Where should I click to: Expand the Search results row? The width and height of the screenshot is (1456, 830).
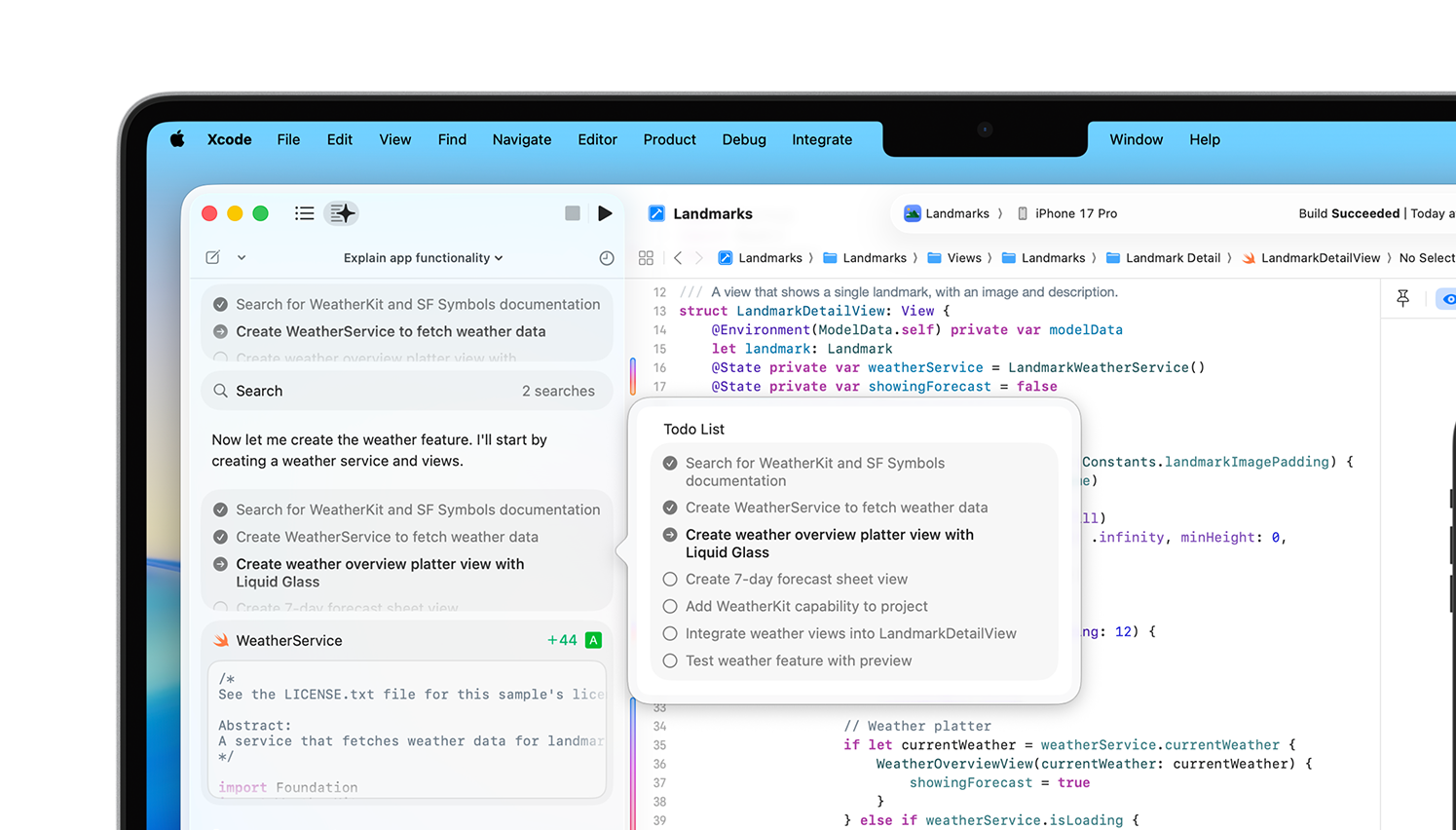[406, 391]
